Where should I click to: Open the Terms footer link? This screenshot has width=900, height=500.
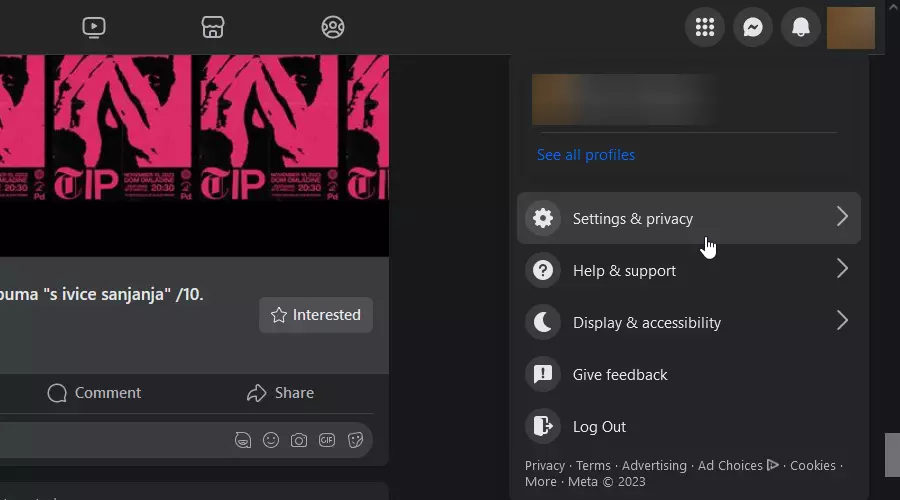pyautogui.click(x=593, y=466)
